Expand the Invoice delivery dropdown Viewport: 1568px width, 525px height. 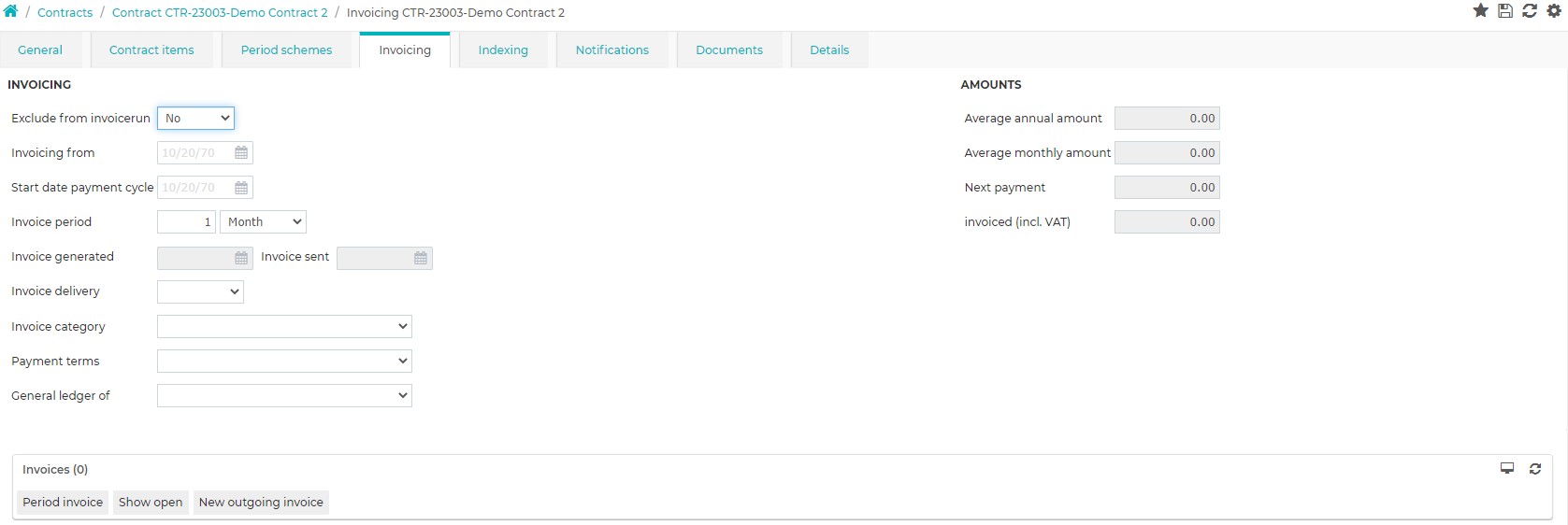pos(200,291)
